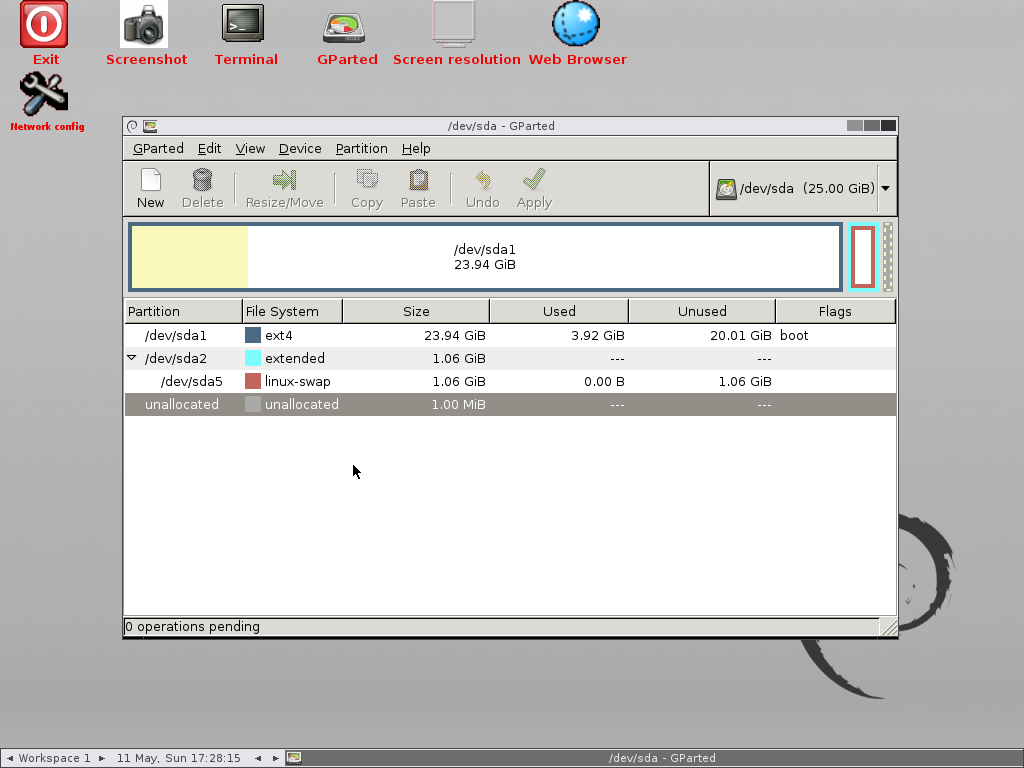The image size is (1024, 768).
Task: Open the Terminal desktop shortcut
Action: point(243,24)
